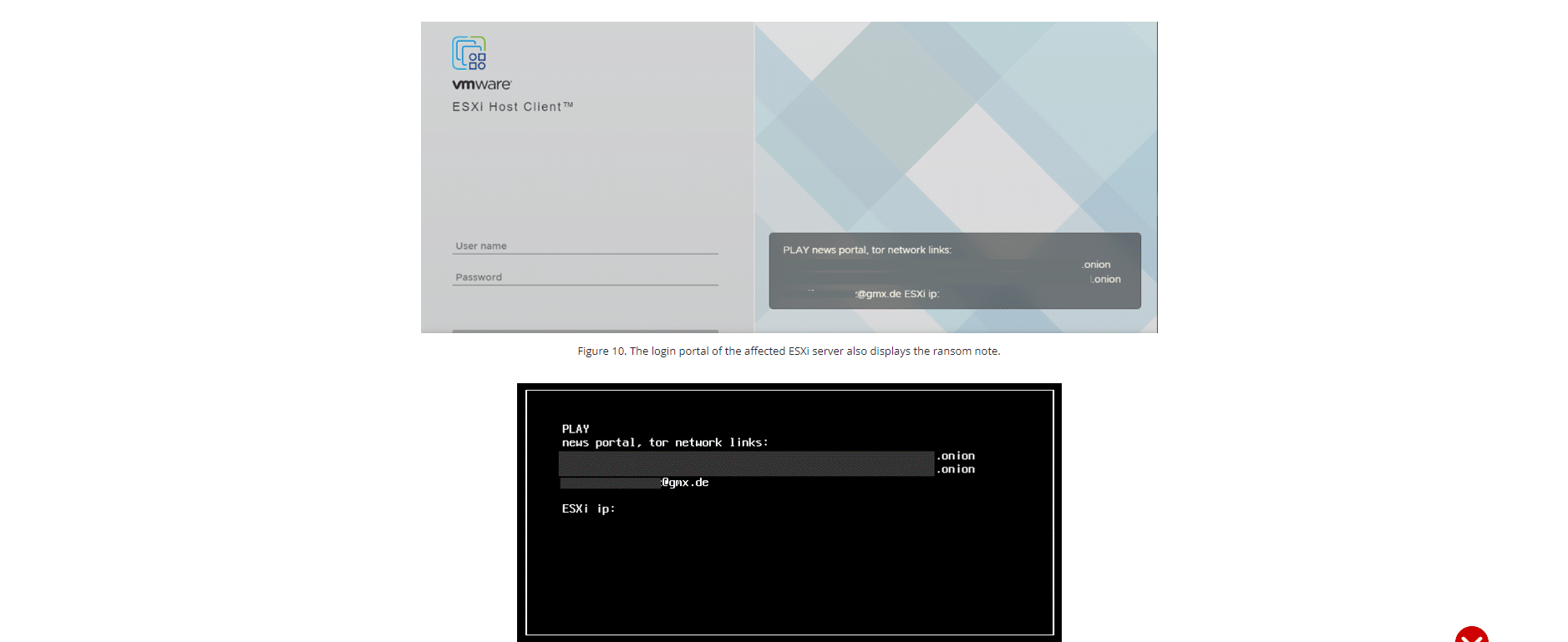Focus the Password field
Screen dimensions: 1568x642
click(585, 277)
